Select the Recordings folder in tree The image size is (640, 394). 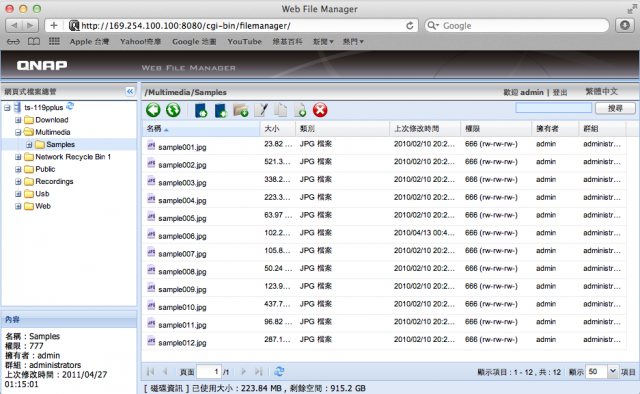click(54, 181)
